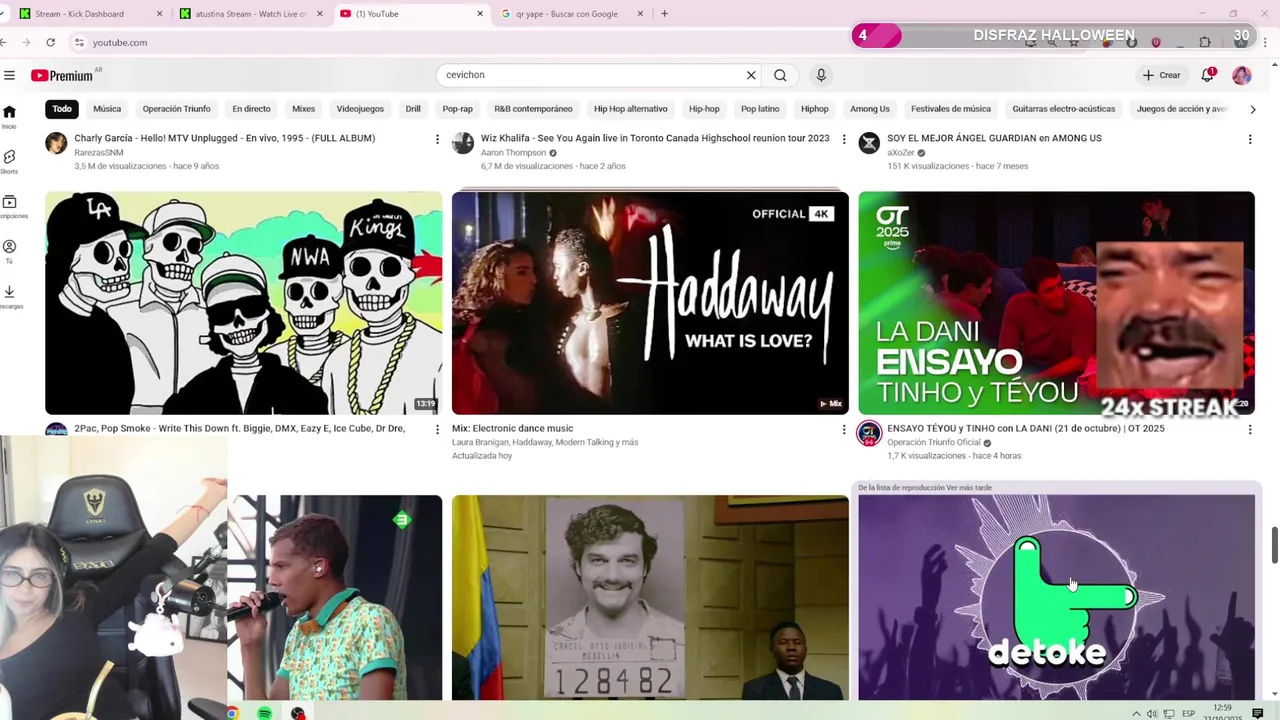Open the YouTube hamburger guide menu
Viewport: 1280px width, 720px height.
[x=9, y=75]
